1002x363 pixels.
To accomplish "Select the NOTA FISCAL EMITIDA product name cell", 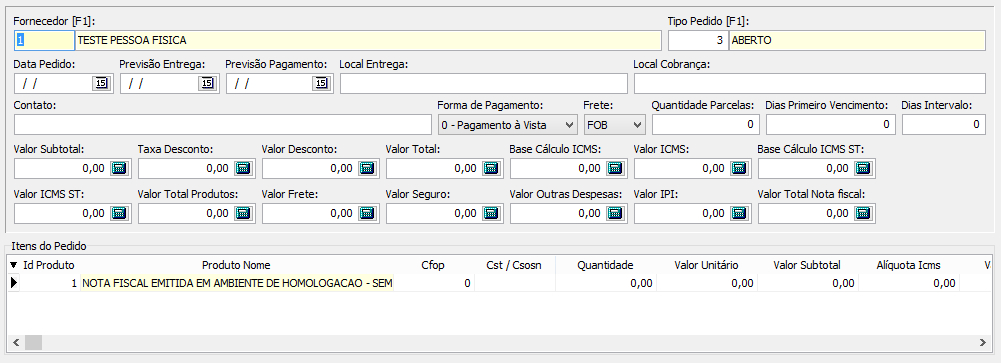I will tap(236, 282).
